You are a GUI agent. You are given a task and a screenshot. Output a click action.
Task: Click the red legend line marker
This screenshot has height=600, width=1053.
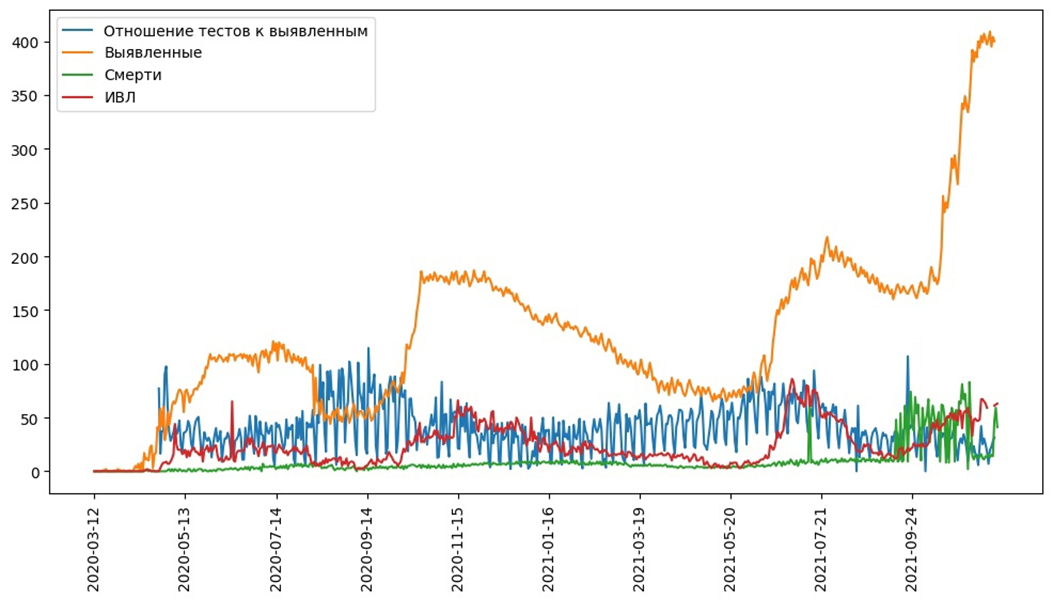(x=79, y=95)
